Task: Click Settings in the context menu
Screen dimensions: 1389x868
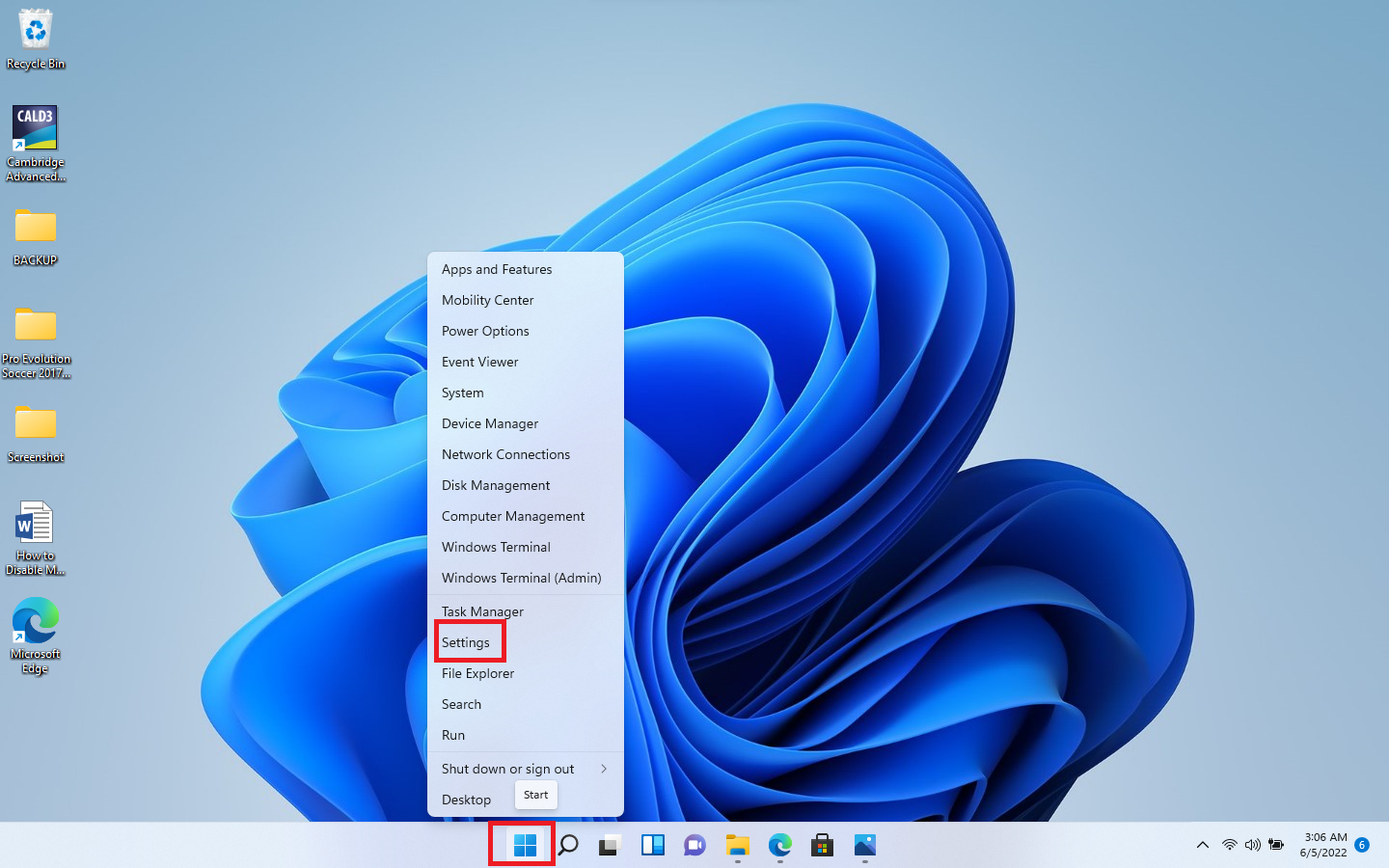Action: 526,642
